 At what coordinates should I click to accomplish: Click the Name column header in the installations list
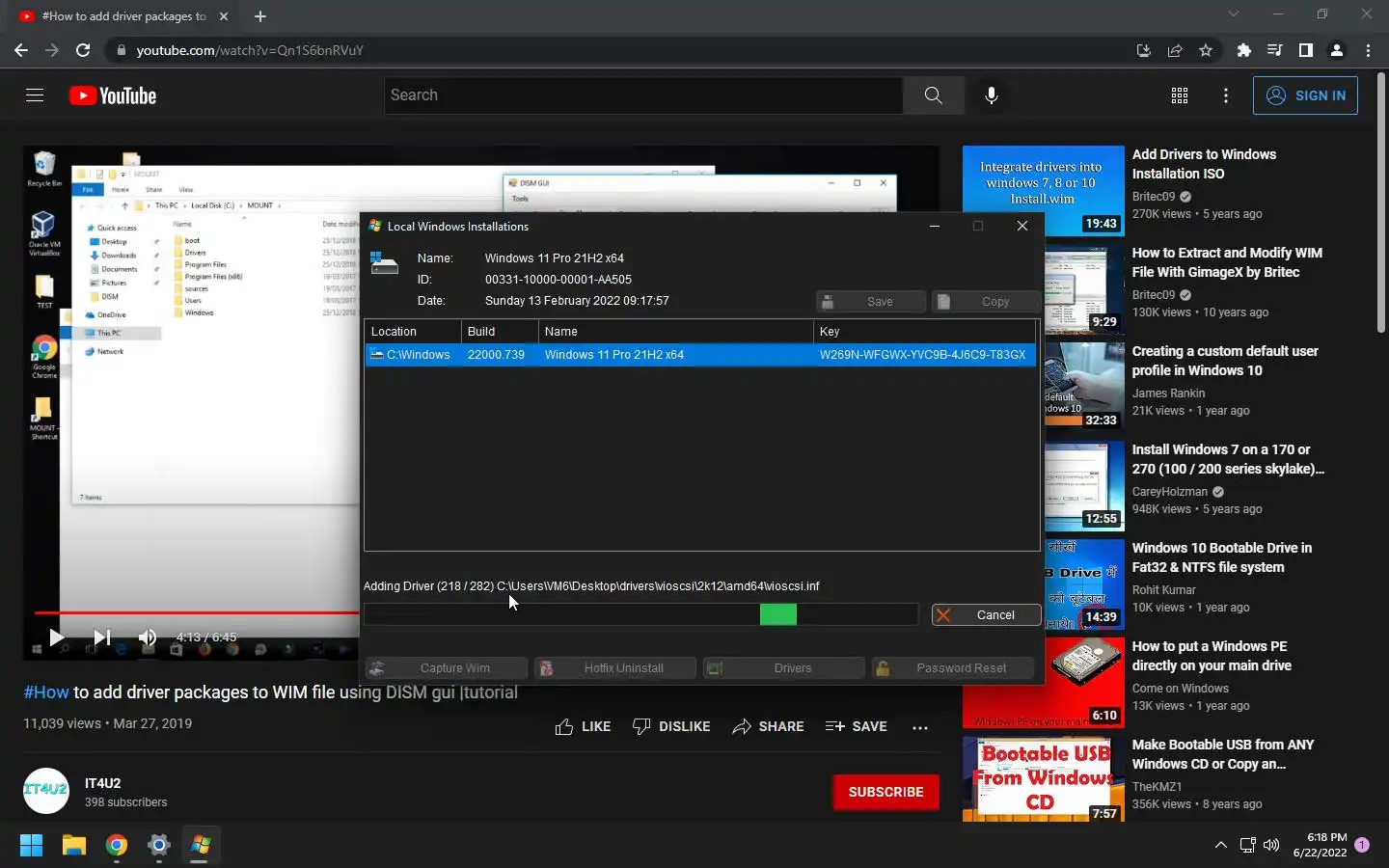pos(675,331)
